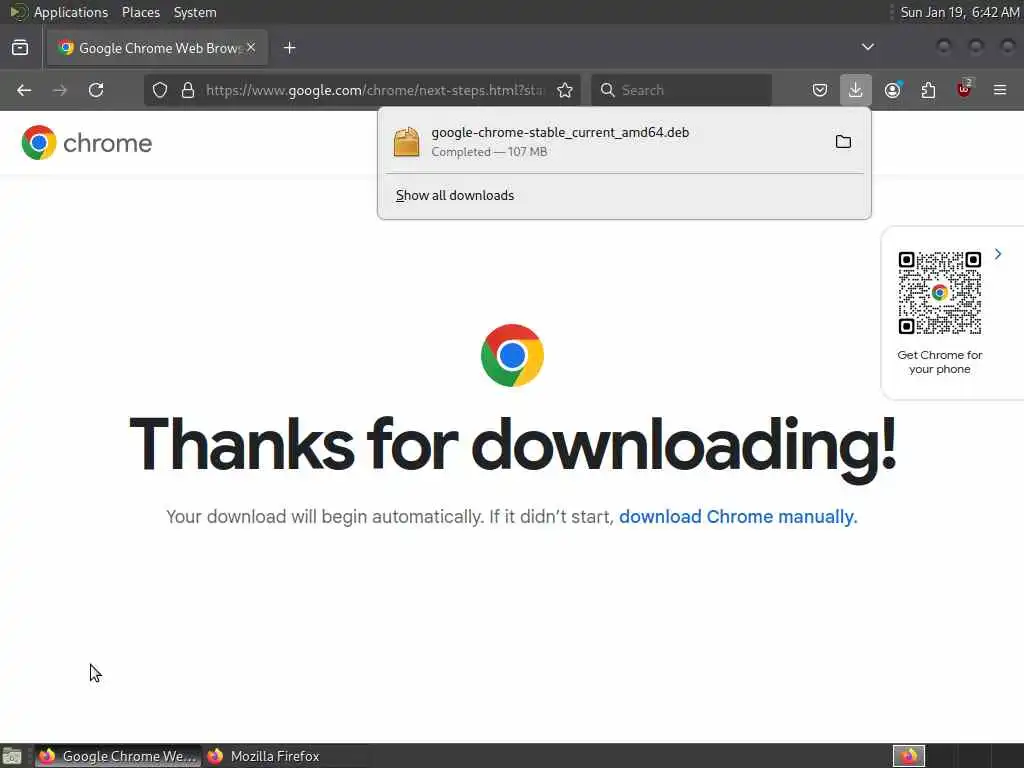Screen dimensions: 1024x768
Task: Open the System menu
Action: click(195, 12)
